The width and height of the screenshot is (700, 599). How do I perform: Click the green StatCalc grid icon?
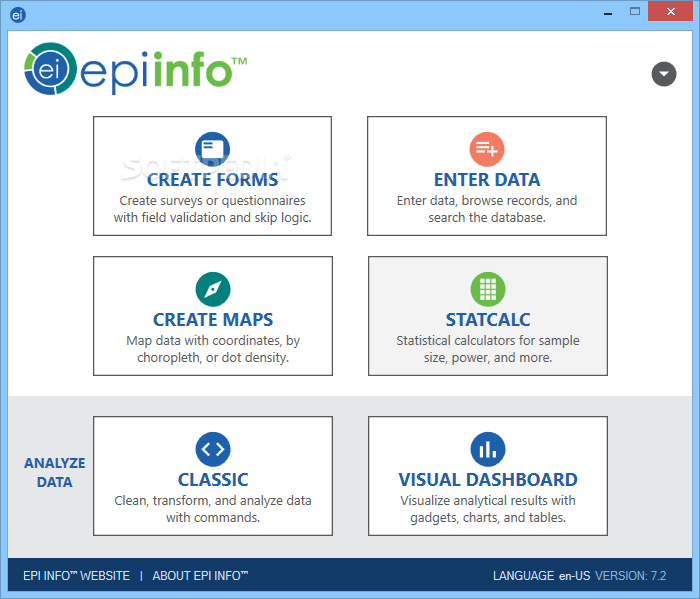(x=488, y=289)
